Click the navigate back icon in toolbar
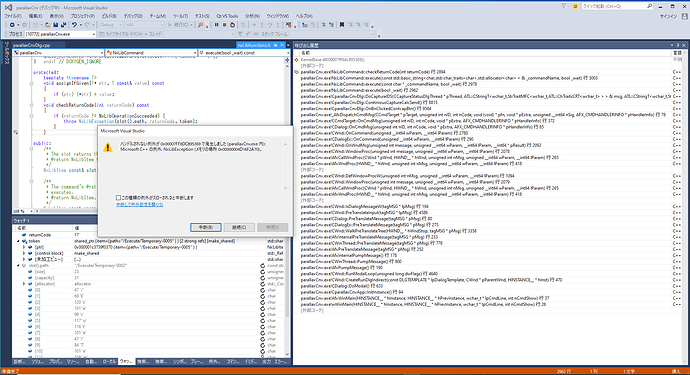This screenshot has width=690, height=375. click(12, 25)
